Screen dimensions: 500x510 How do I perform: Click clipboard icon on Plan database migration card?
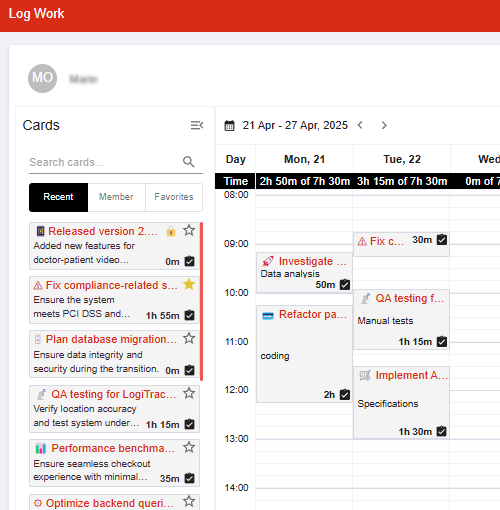click(x=189, y=370)
